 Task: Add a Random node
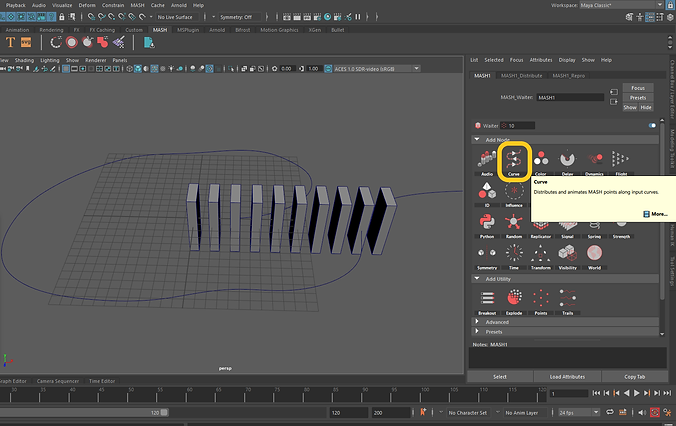(x=513, y=226)
